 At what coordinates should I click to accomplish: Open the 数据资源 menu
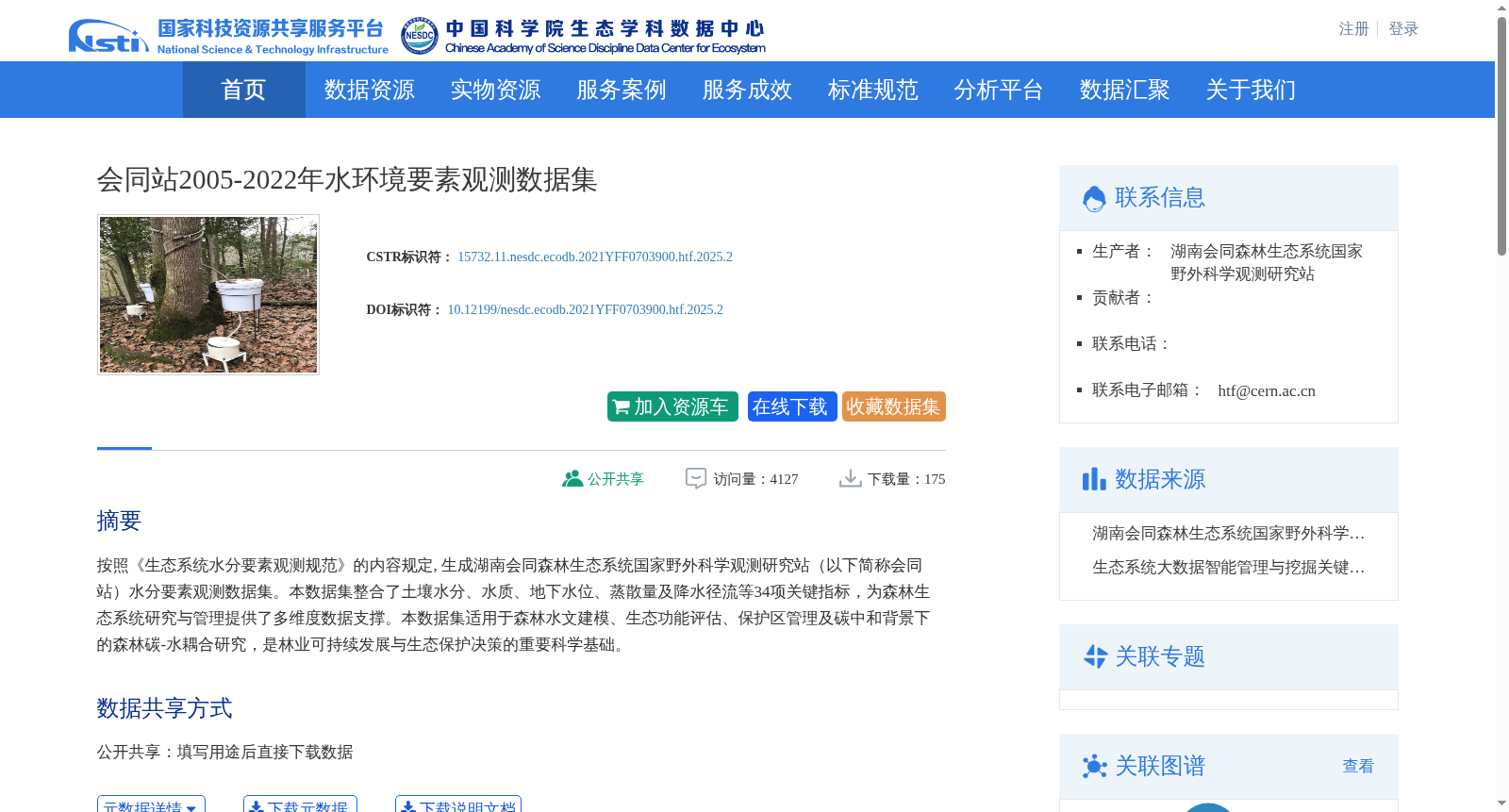coord(369,90)
